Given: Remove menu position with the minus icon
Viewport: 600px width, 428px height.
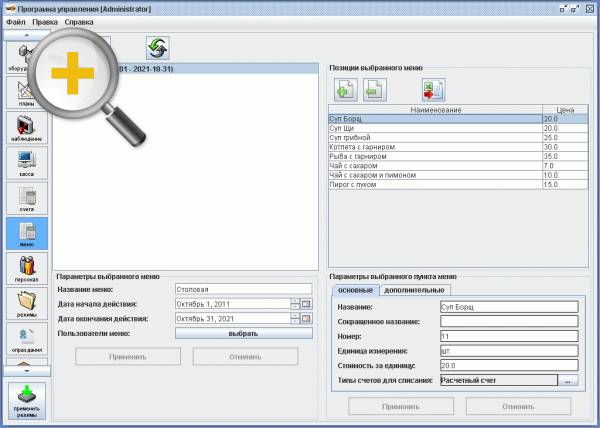Looking at the screenshot, I should (373, 90).
